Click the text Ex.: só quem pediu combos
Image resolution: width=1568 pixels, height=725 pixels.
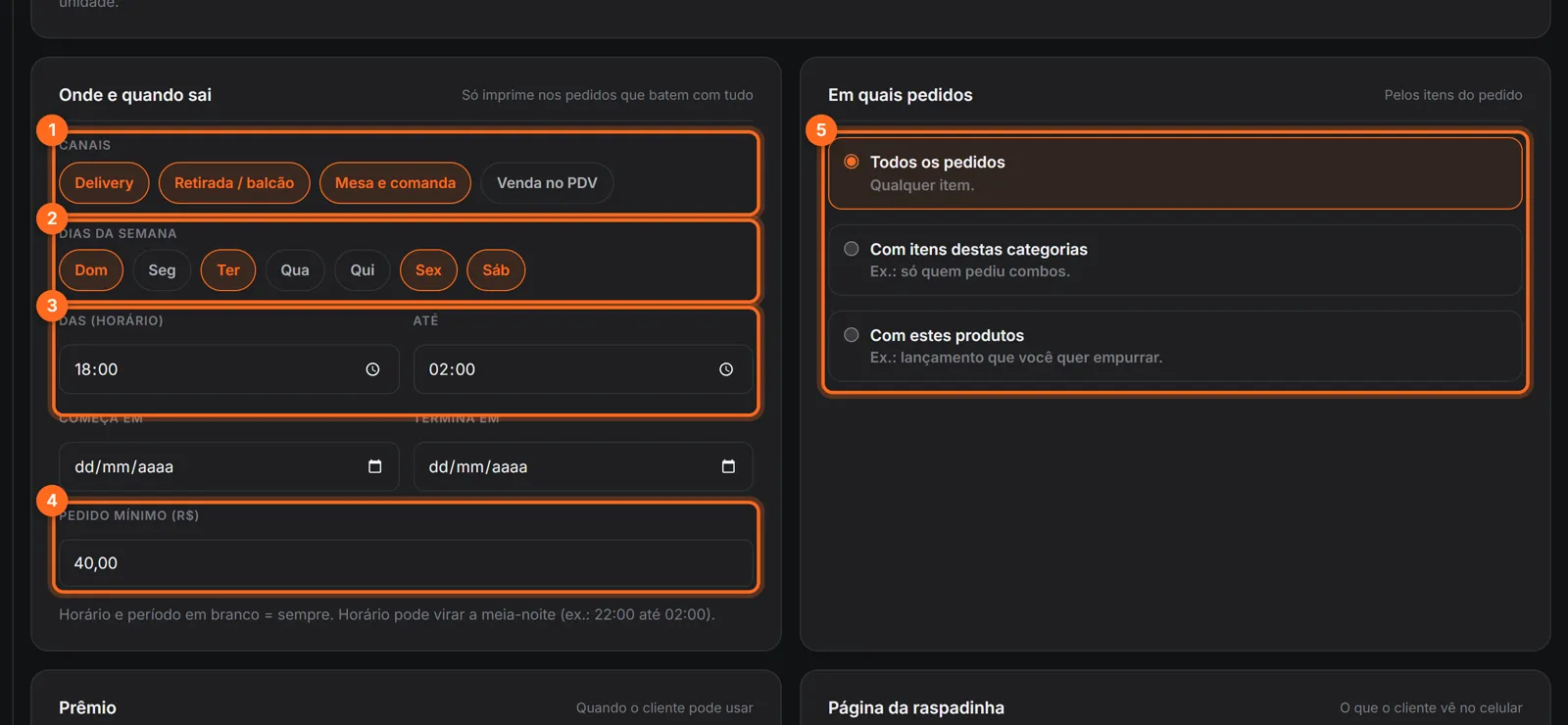tap(970, 271)
